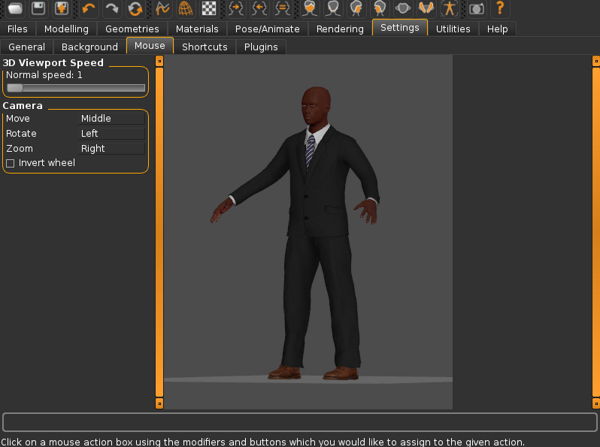The image size is (600, 447).
Task: Click the bottom command input field
Action: (299, 422)
